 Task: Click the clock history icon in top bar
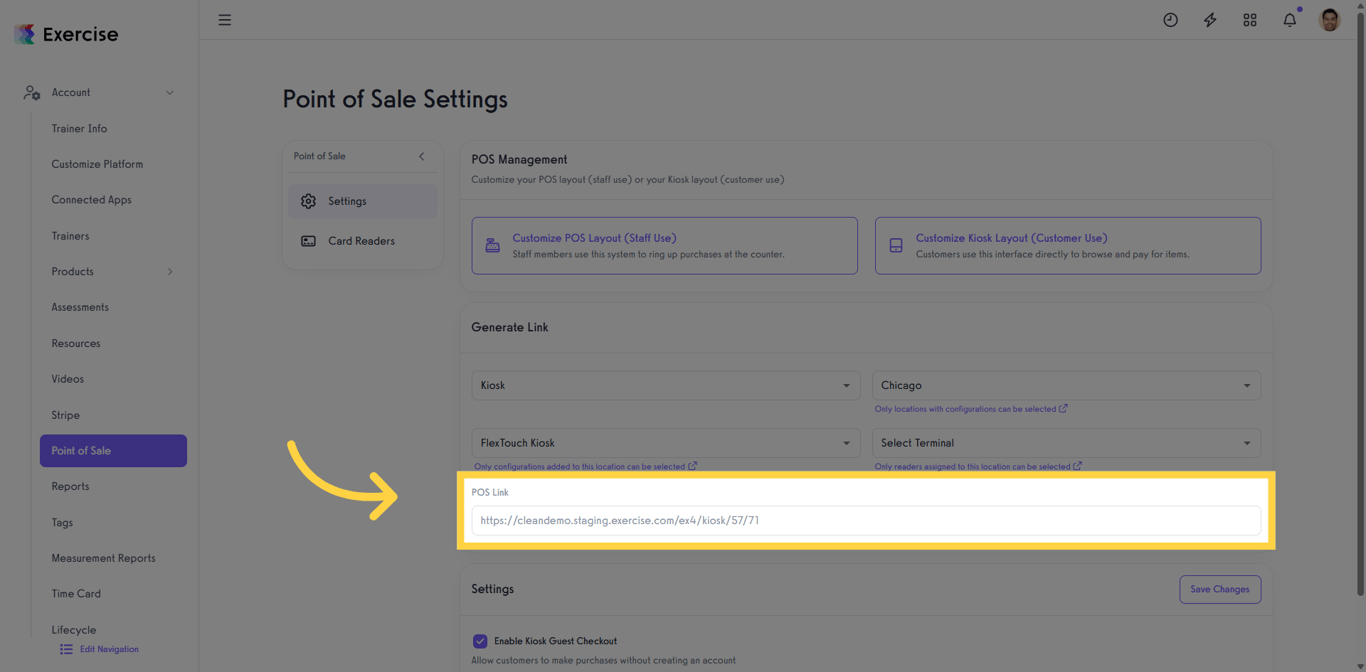click(x=1170, y=19)
